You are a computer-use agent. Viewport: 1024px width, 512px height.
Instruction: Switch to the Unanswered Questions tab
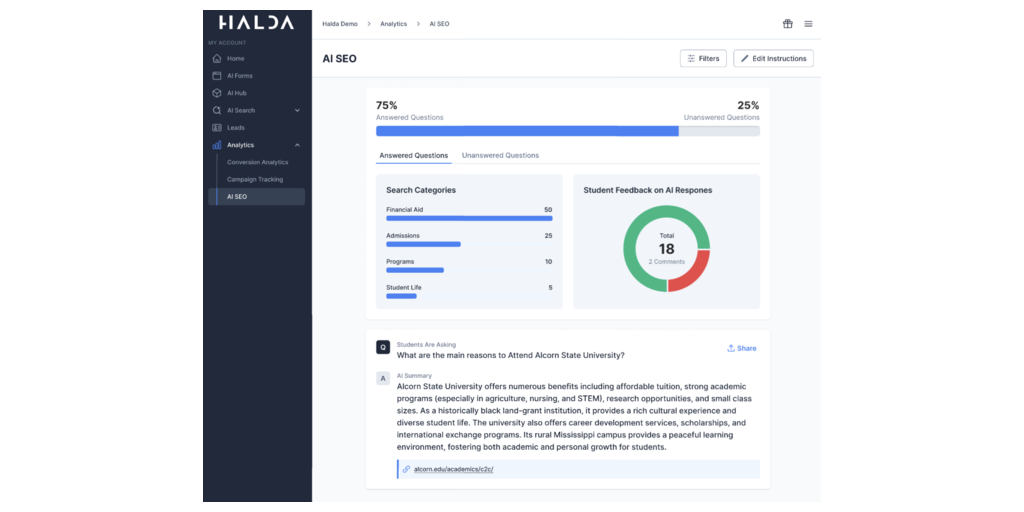click(500, 156)
